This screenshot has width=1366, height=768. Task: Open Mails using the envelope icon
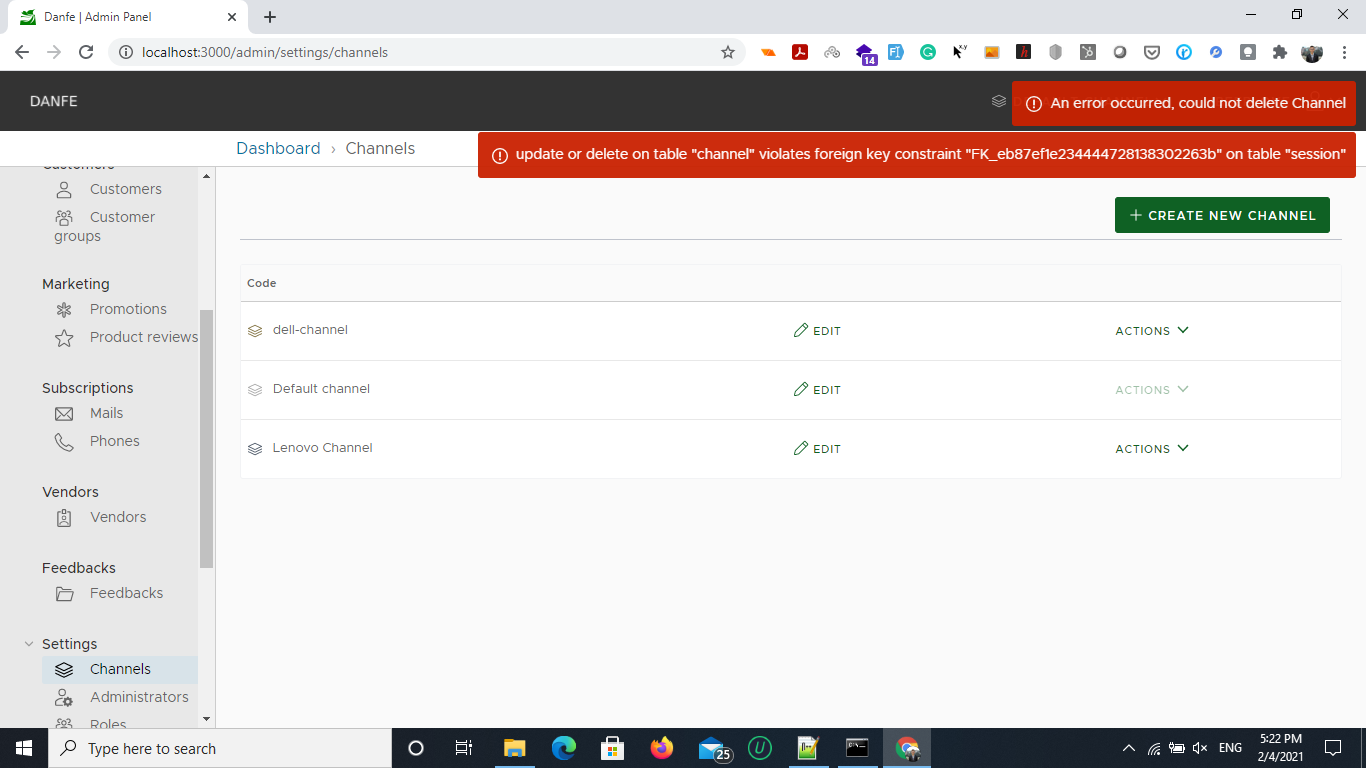[x=64, y=413]
